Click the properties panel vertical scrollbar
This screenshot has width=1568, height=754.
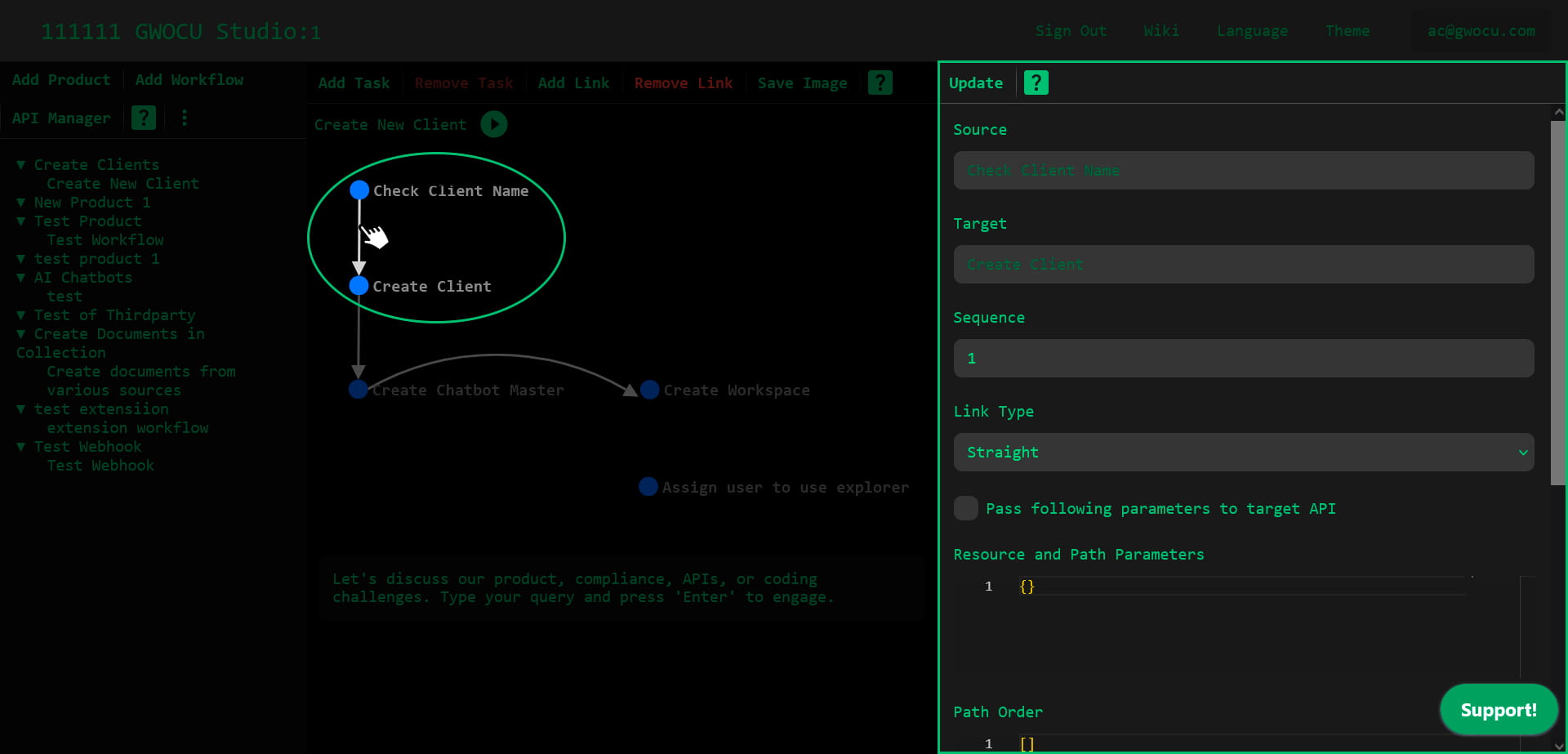(x=1557, y=302)
